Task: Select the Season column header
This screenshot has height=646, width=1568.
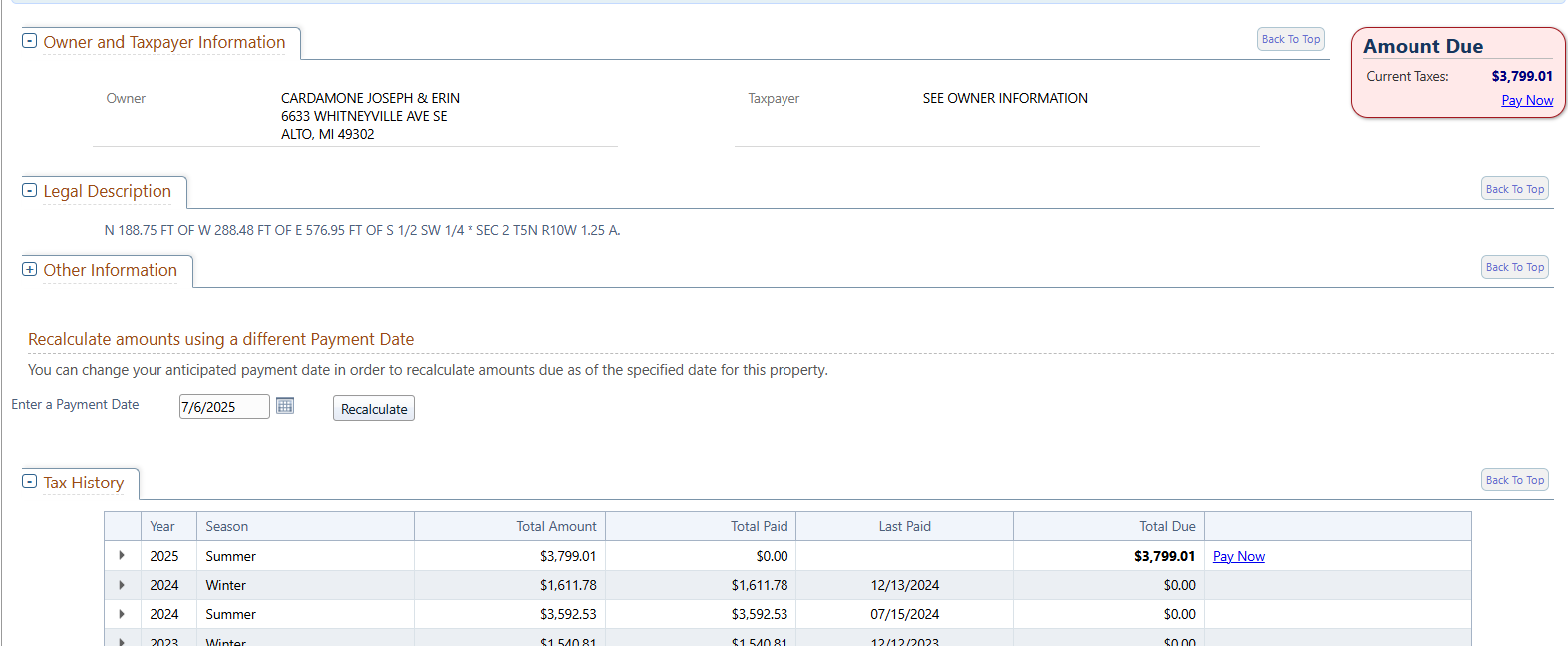Action: pos(227,526)
